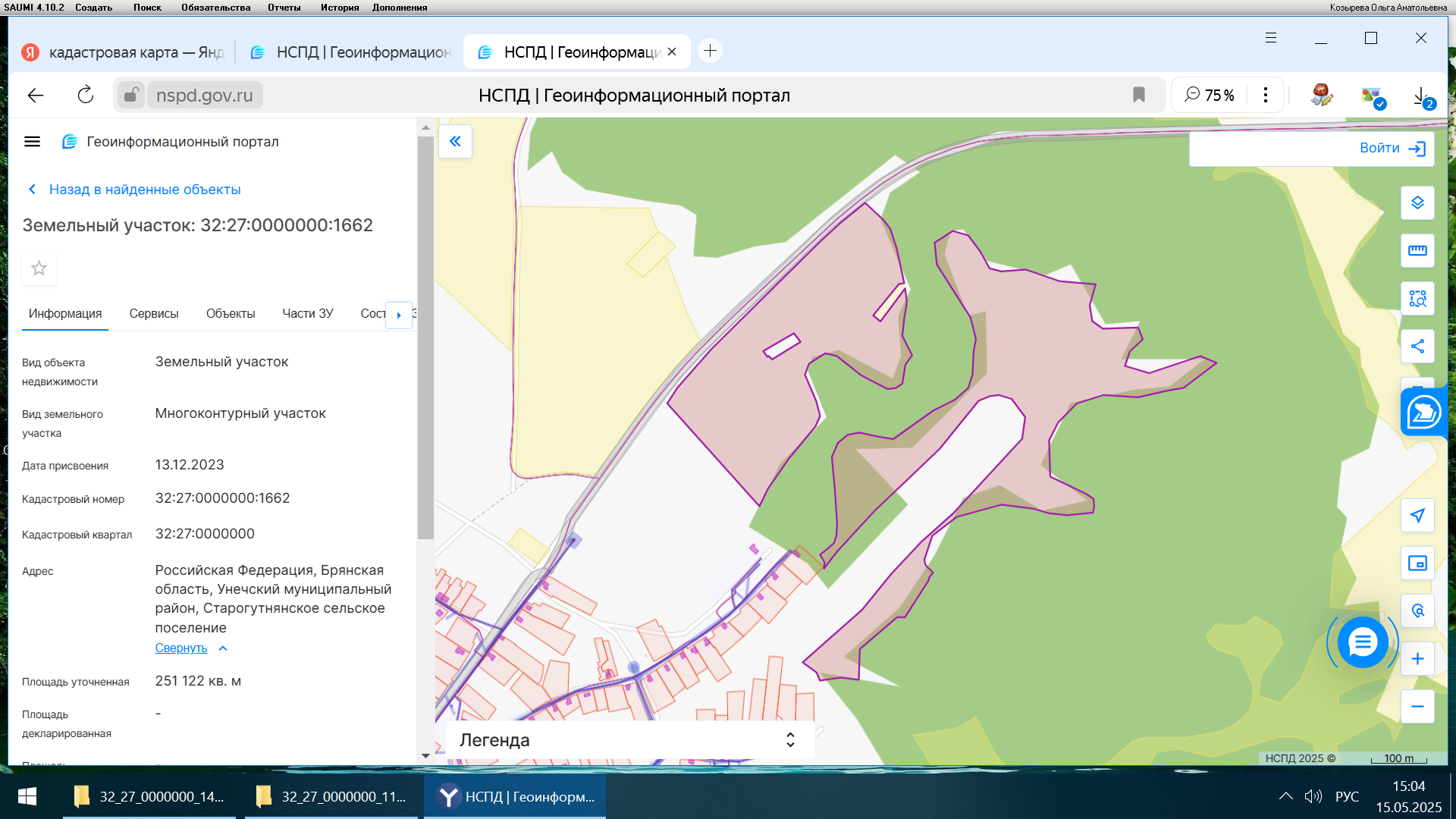Open the Отчеты menu in SAUMI
The width and height of the screenshot is (1456, 819).
284,8
